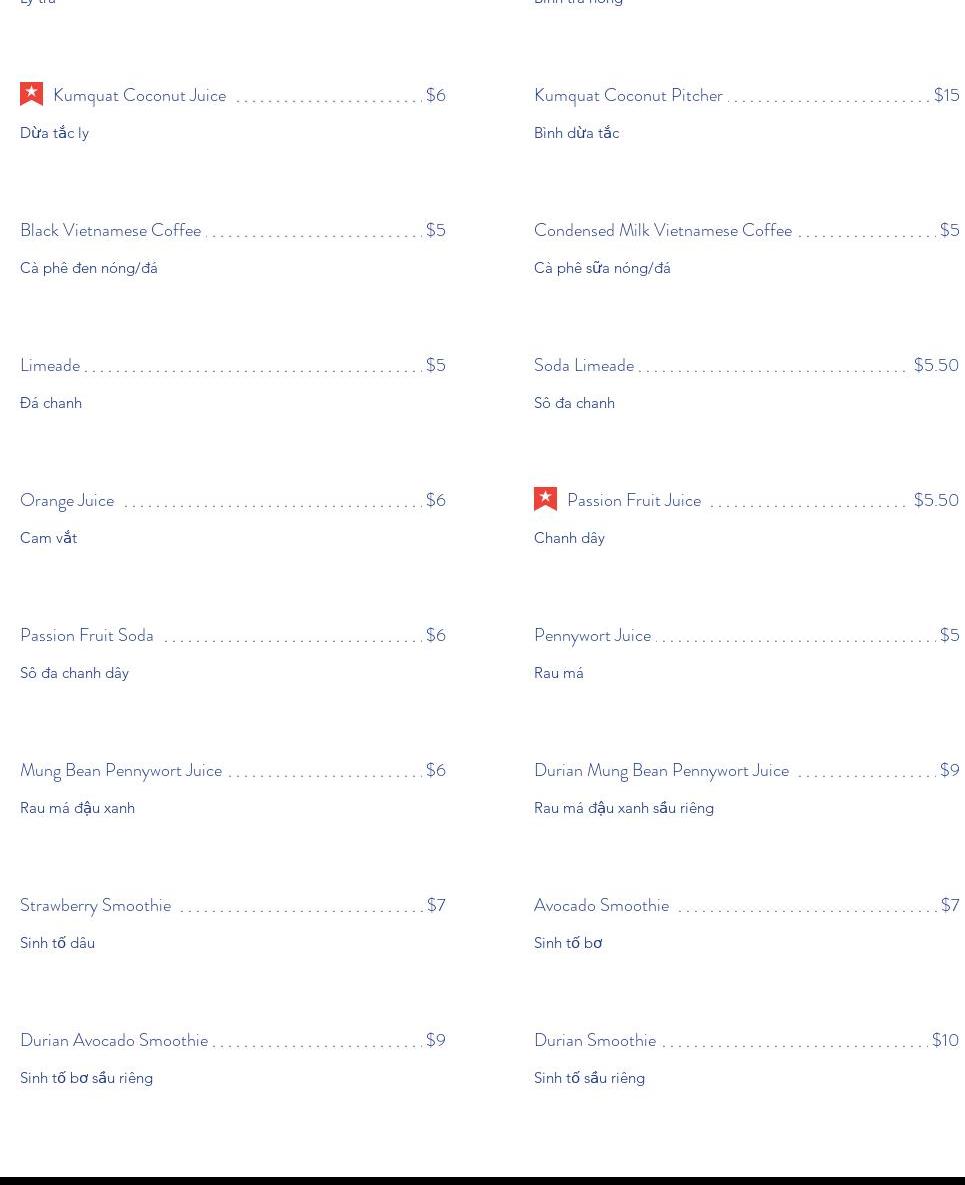Click the star icon beside Passion Fruit Juice
965x1185 pixels.
(545, 499)
